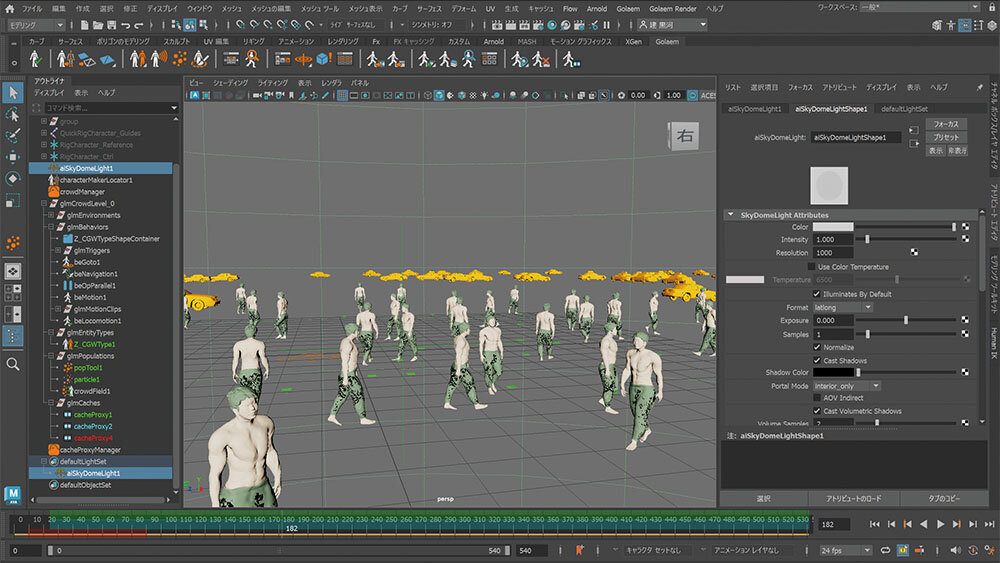Toggle the Cast Shadows checkbox
This screenshot has width=1000, height=563.
817,360
